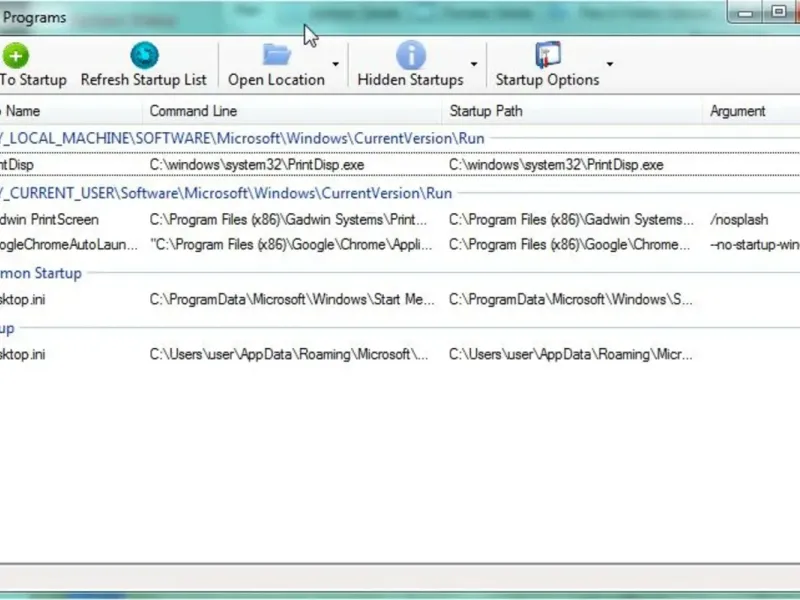800x600 pixels.
Task: Click the ProgramData startup path cell
Action: coord(571,299)
